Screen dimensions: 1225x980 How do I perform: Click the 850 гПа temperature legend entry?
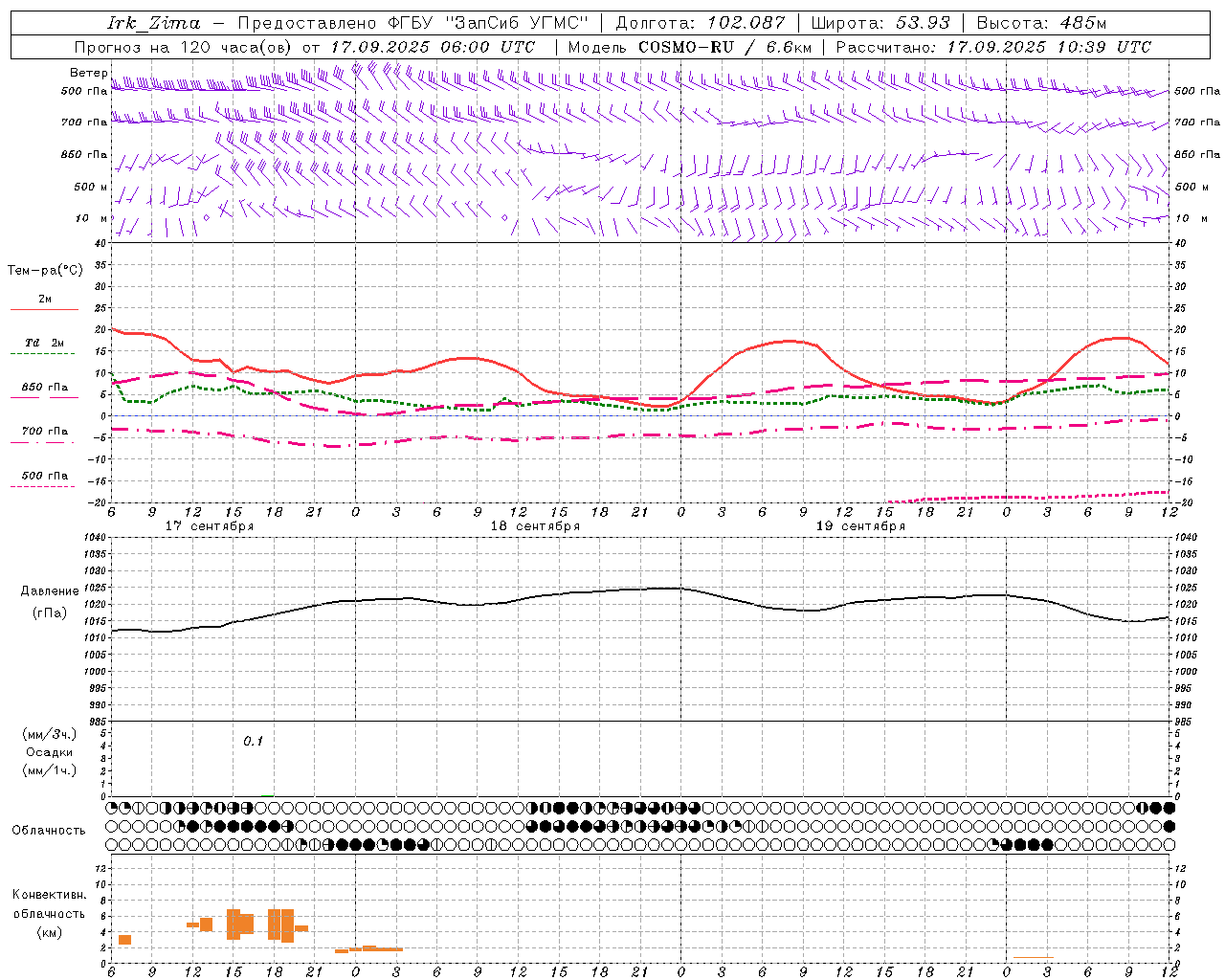point(45,388)
